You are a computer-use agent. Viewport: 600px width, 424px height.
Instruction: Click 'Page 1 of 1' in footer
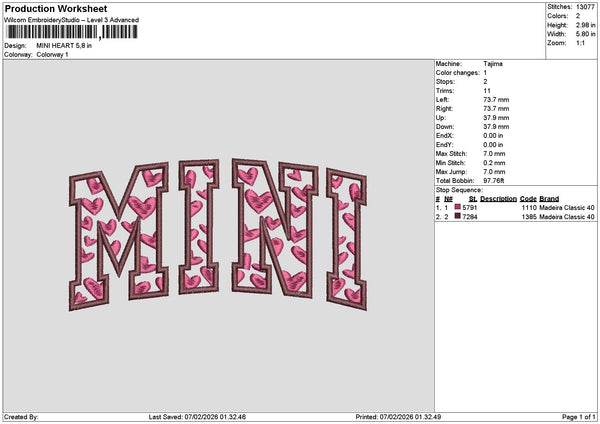(579, 417)
